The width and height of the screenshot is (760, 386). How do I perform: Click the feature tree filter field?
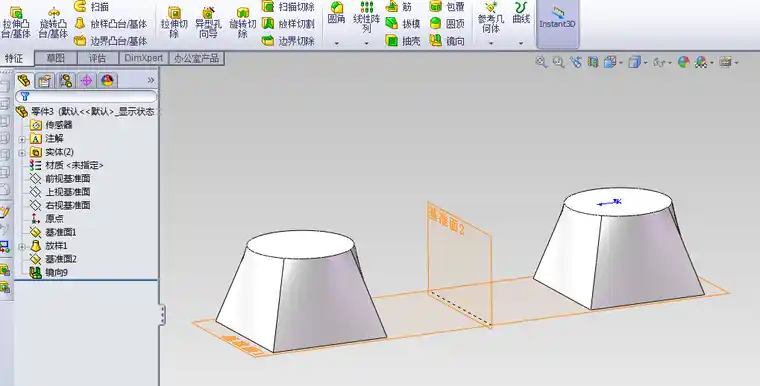86,96
